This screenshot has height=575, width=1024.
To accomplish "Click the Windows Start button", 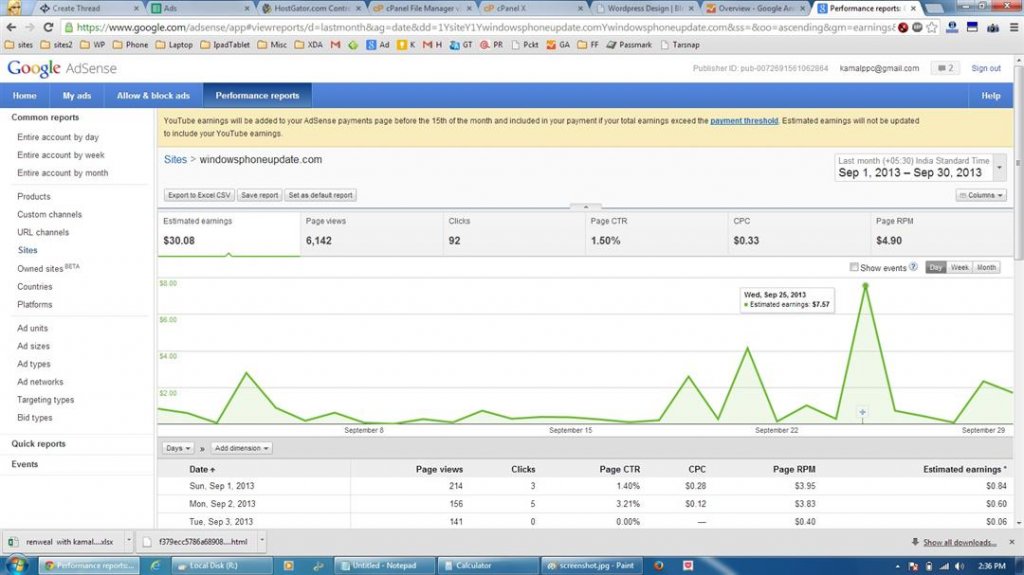I will pos(15,565).
